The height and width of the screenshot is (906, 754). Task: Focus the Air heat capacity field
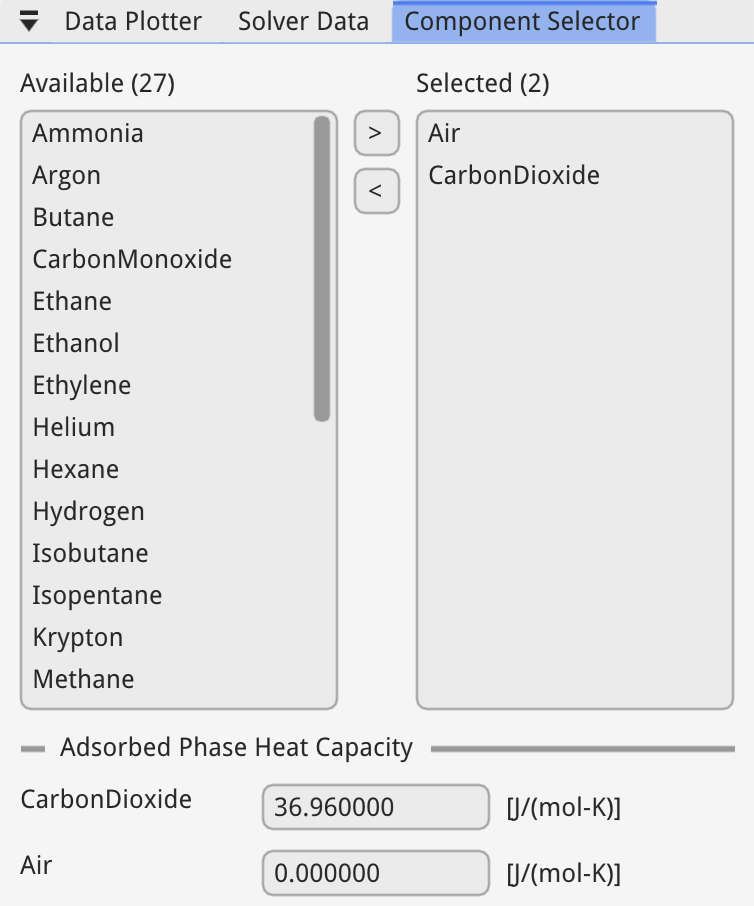(375, 873)
